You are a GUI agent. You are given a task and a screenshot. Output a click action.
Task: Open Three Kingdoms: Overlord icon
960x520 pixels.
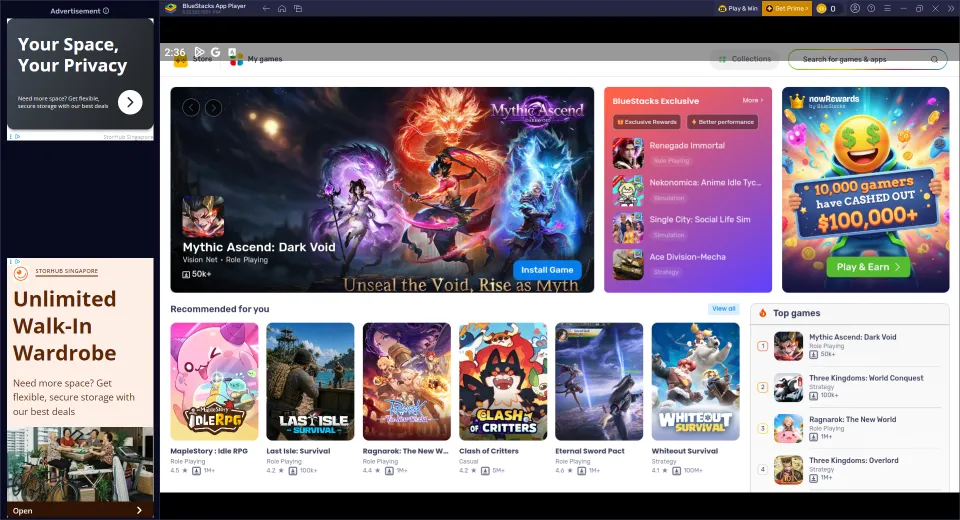pos(788,470)
